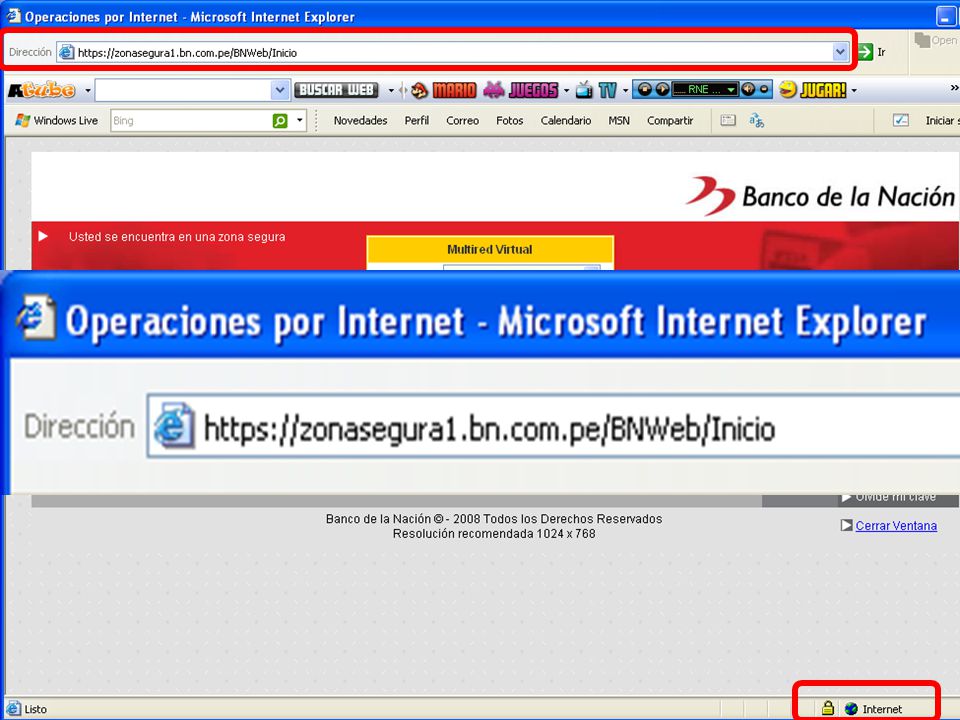Image resolution: width=960 pixels, height=720 pixels.
Task: Click the Windows Live logo button
Action: [56, 121]
